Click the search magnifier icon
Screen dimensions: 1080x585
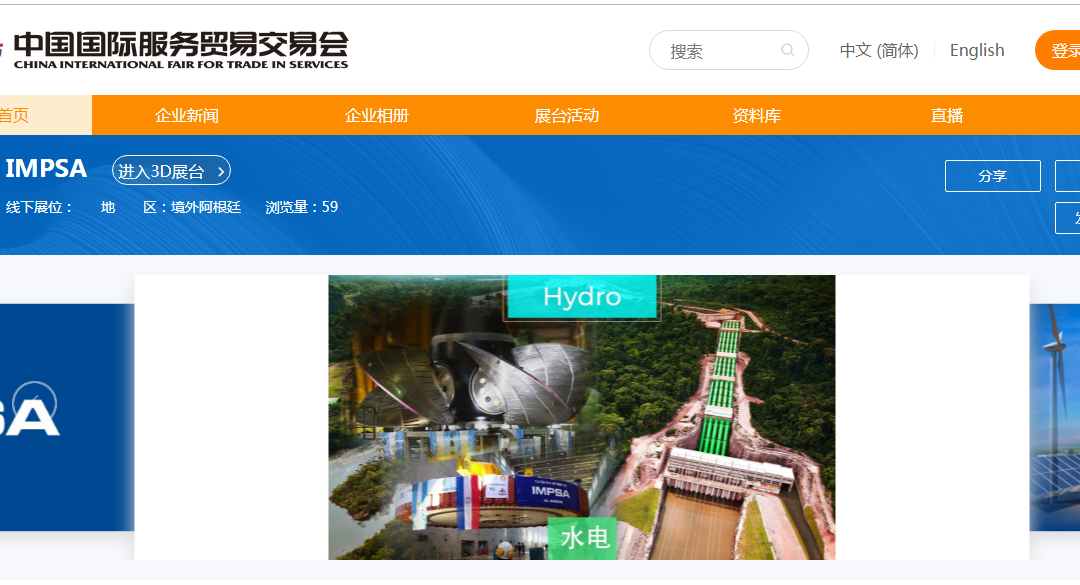click(787, 50)
